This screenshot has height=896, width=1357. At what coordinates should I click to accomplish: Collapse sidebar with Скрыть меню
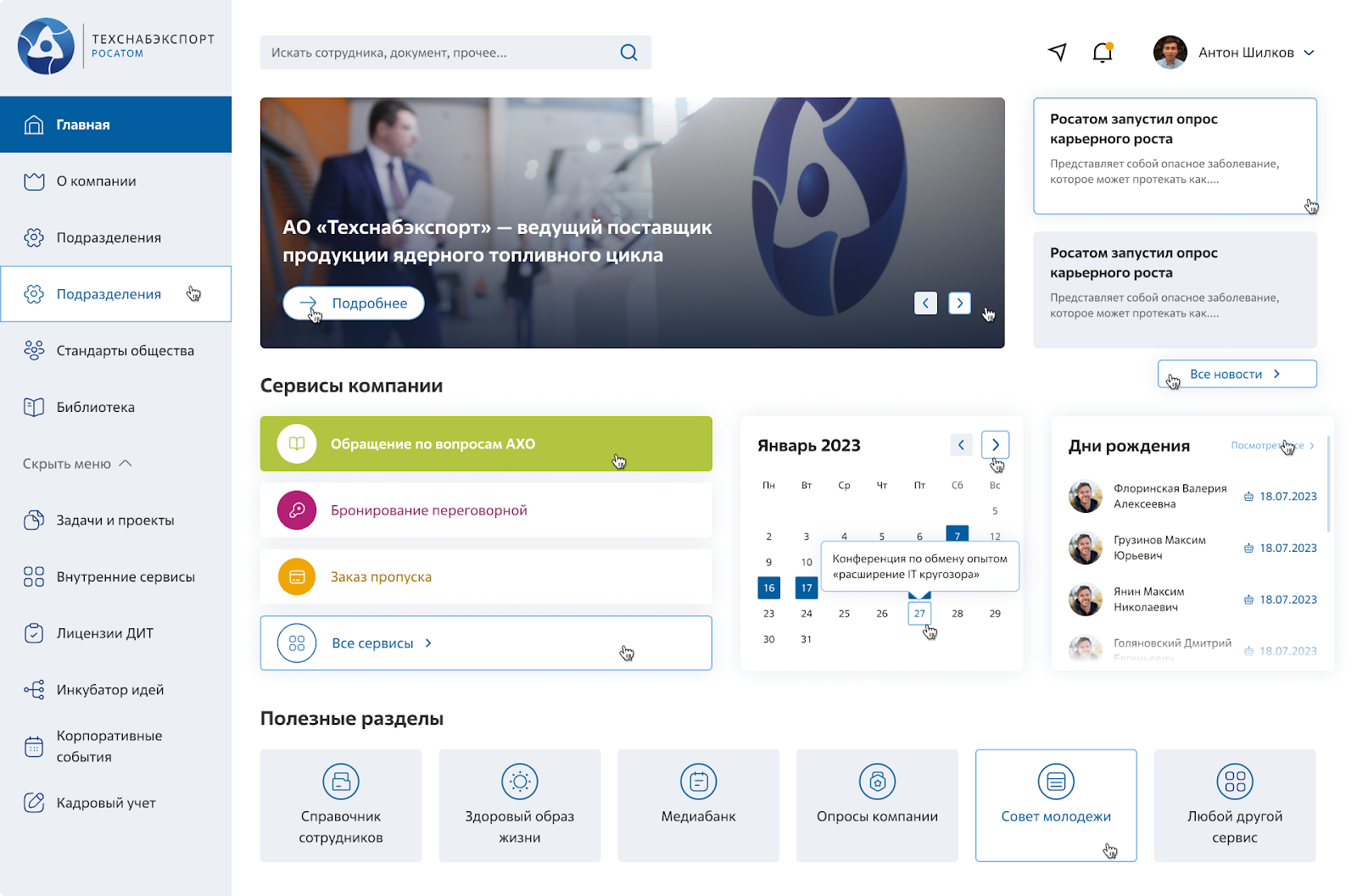click(x=78, y=464)
